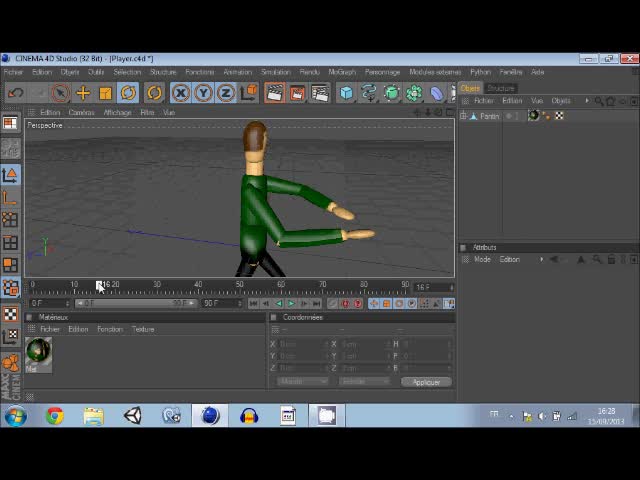Add a Cube primitive object
Screen dimensions: 640x480
[x=346, y=93]
